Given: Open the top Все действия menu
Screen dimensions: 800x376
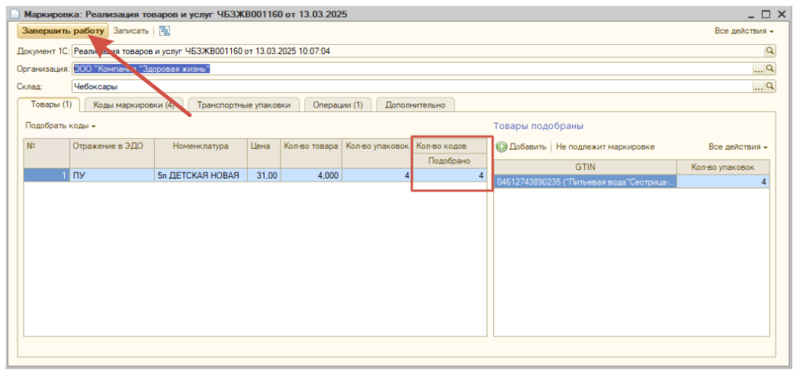Looking at the screenshot, I should [x=744, y=31].
